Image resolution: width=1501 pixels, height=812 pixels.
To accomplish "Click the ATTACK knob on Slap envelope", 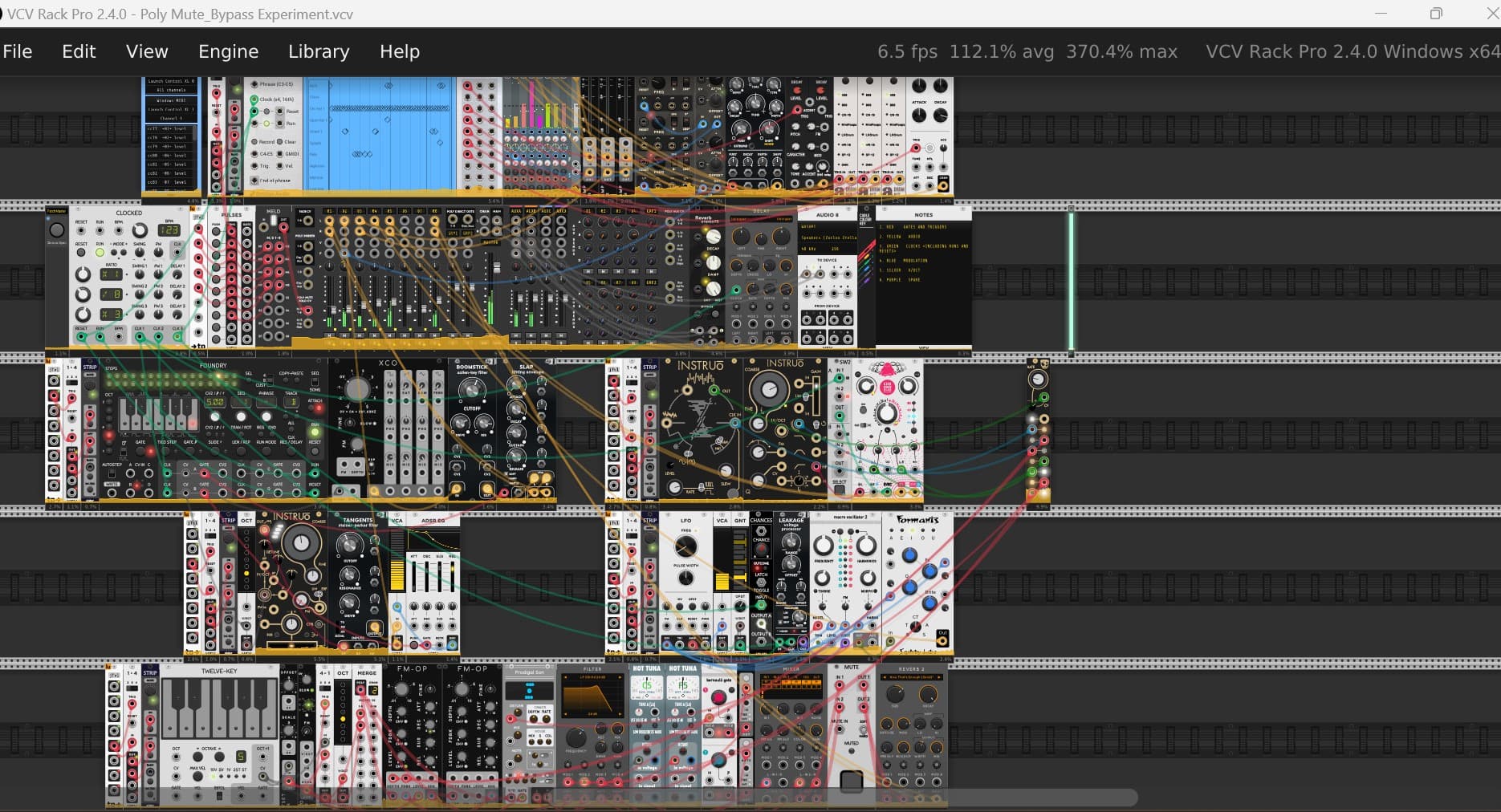I will [516, 384].
